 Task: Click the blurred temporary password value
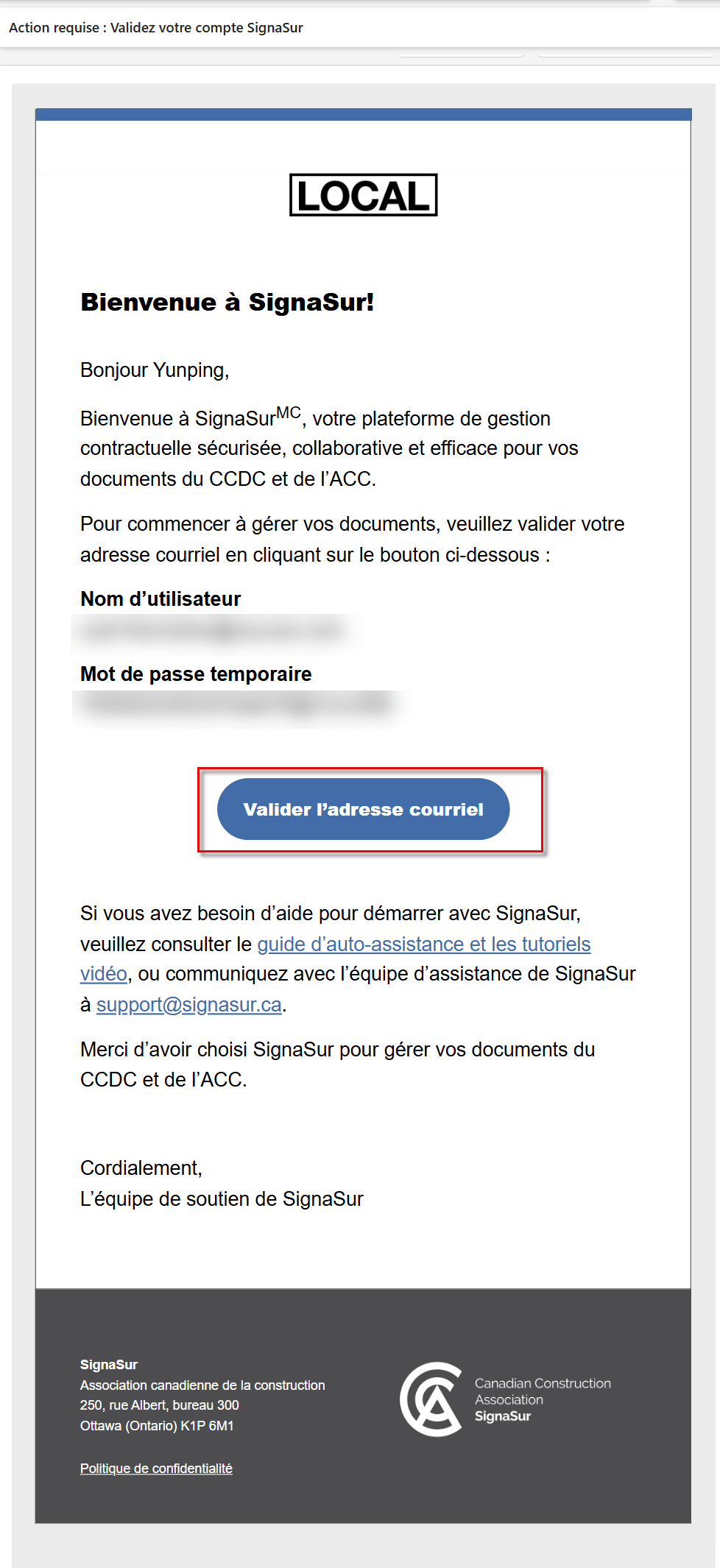click(236, 705)
